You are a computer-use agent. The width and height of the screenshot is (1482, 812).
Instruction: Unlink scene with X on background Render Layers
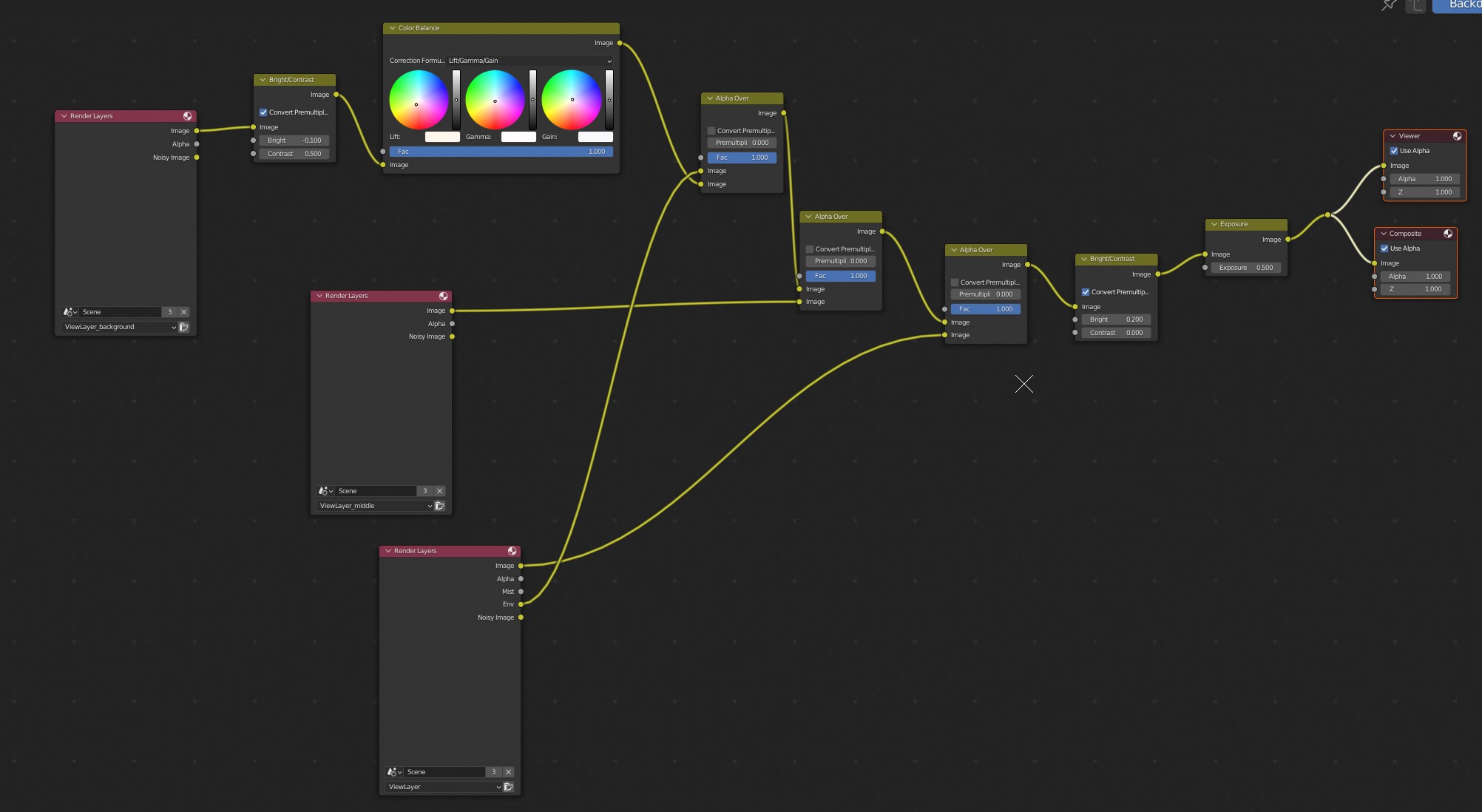(184, 312)
